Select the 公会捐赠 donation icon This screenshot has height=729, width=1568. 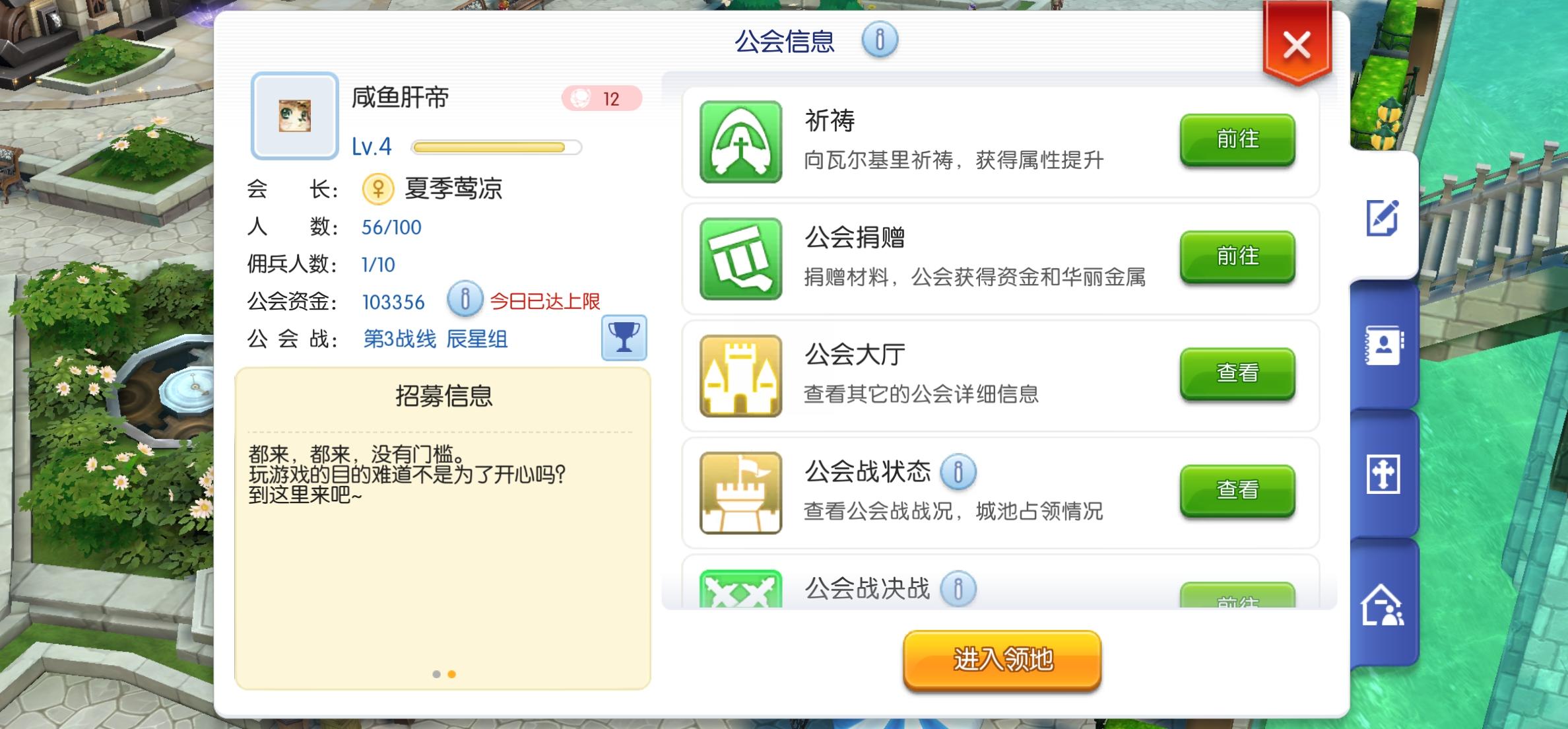(740, 259)
